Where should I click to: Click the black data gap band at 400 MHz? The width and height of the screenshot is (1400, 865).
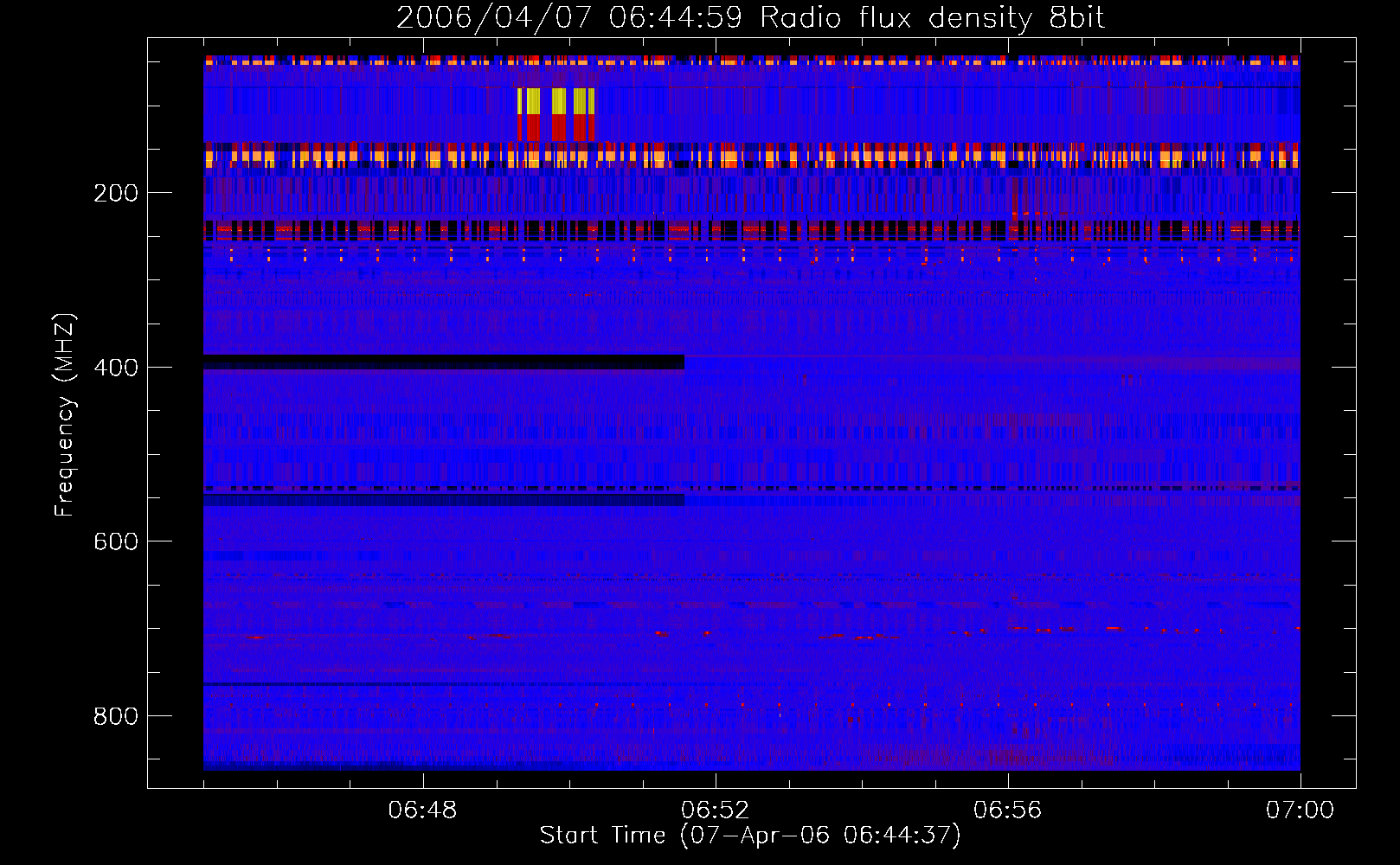point(444,362)
